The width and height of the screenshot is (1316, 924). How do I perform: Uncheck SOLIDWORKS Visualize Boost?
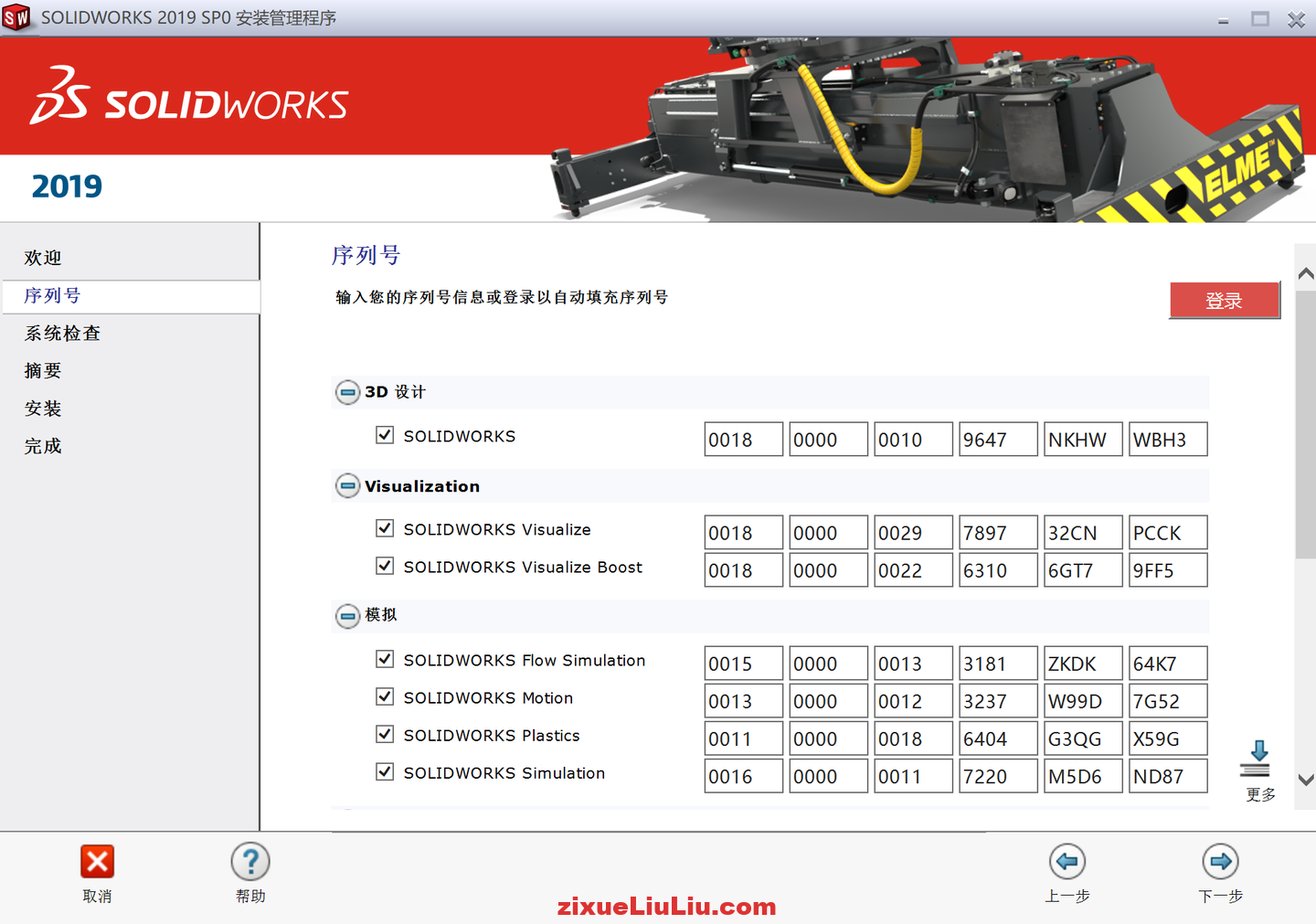tap(385, 566)
